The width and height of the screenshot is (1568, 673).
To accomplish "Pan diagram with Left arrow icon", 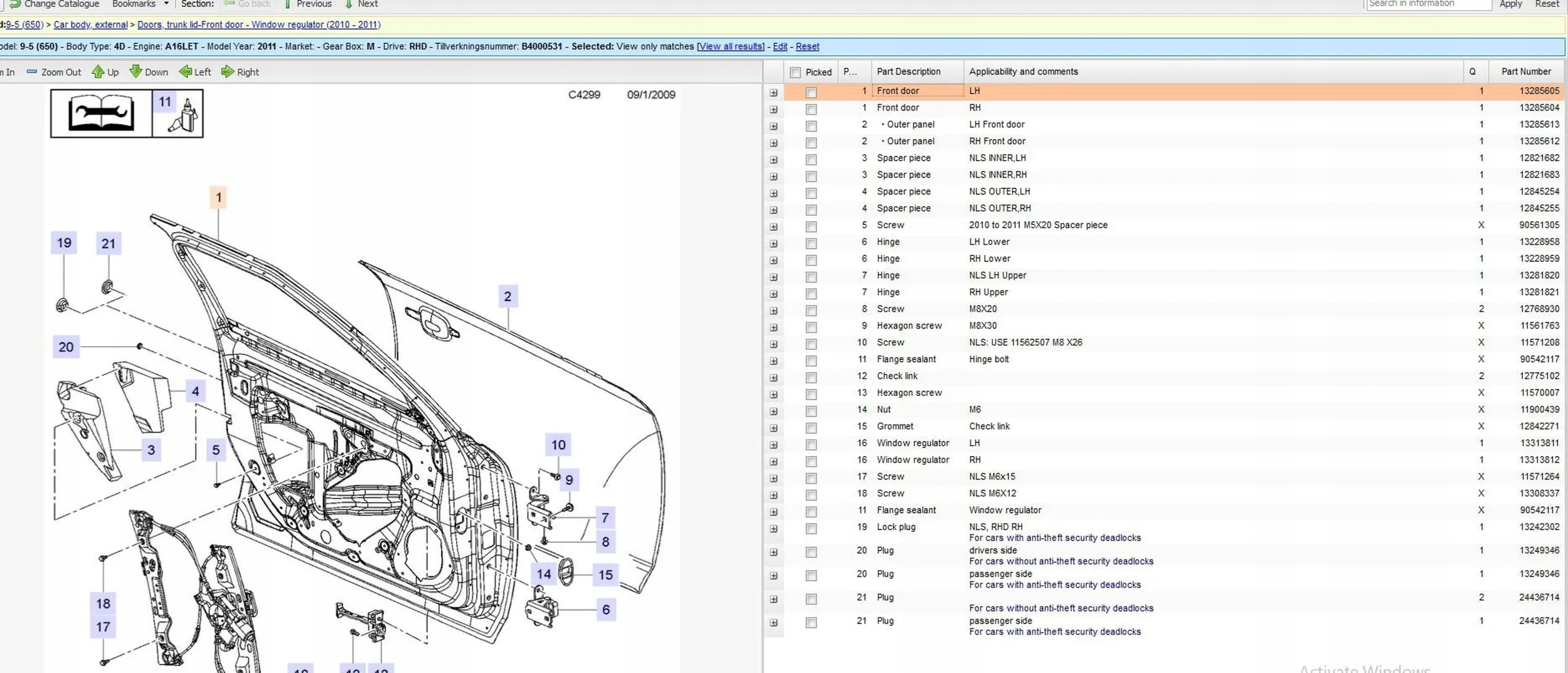I will 185,72.
